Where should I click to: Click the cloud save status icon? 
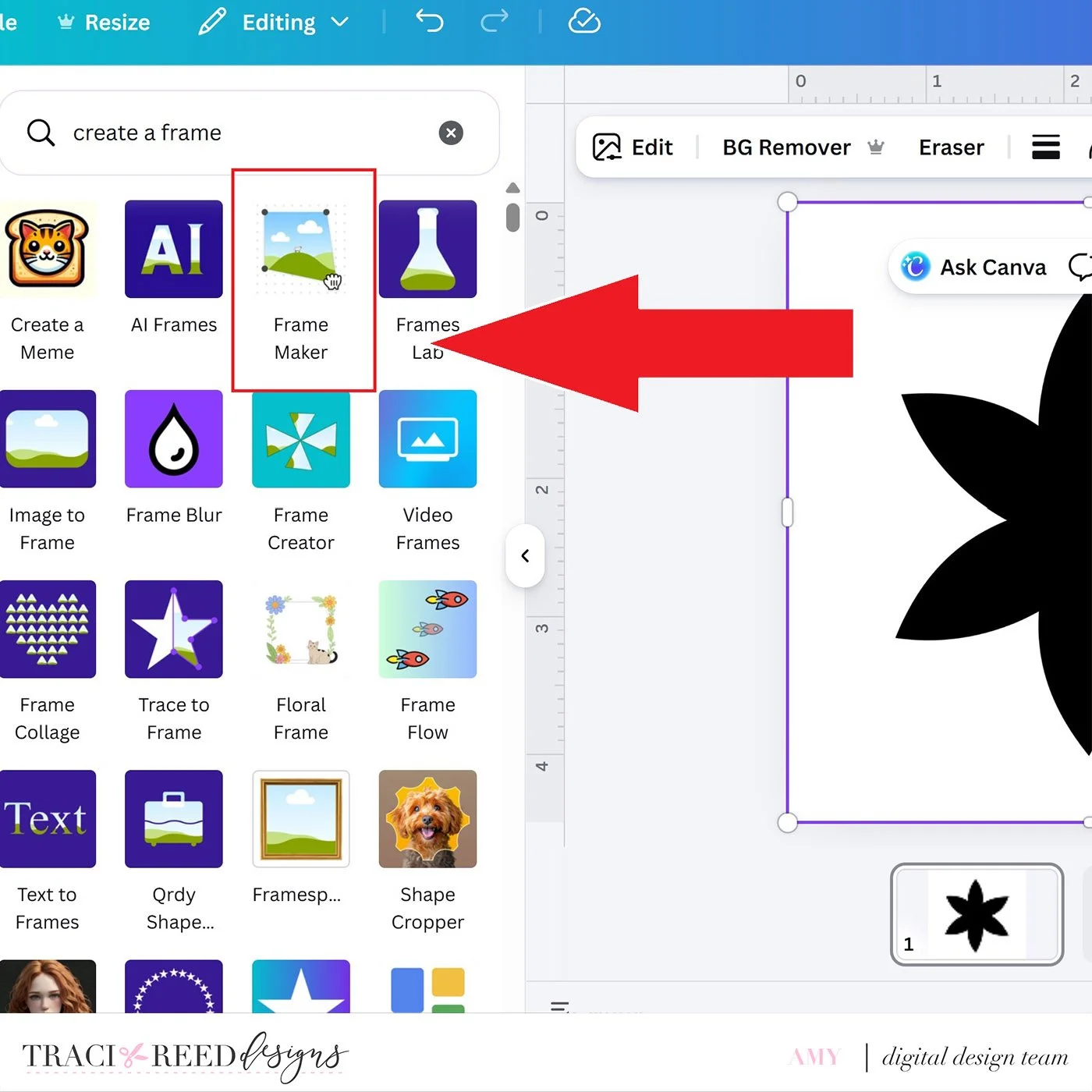click(584, 21)
